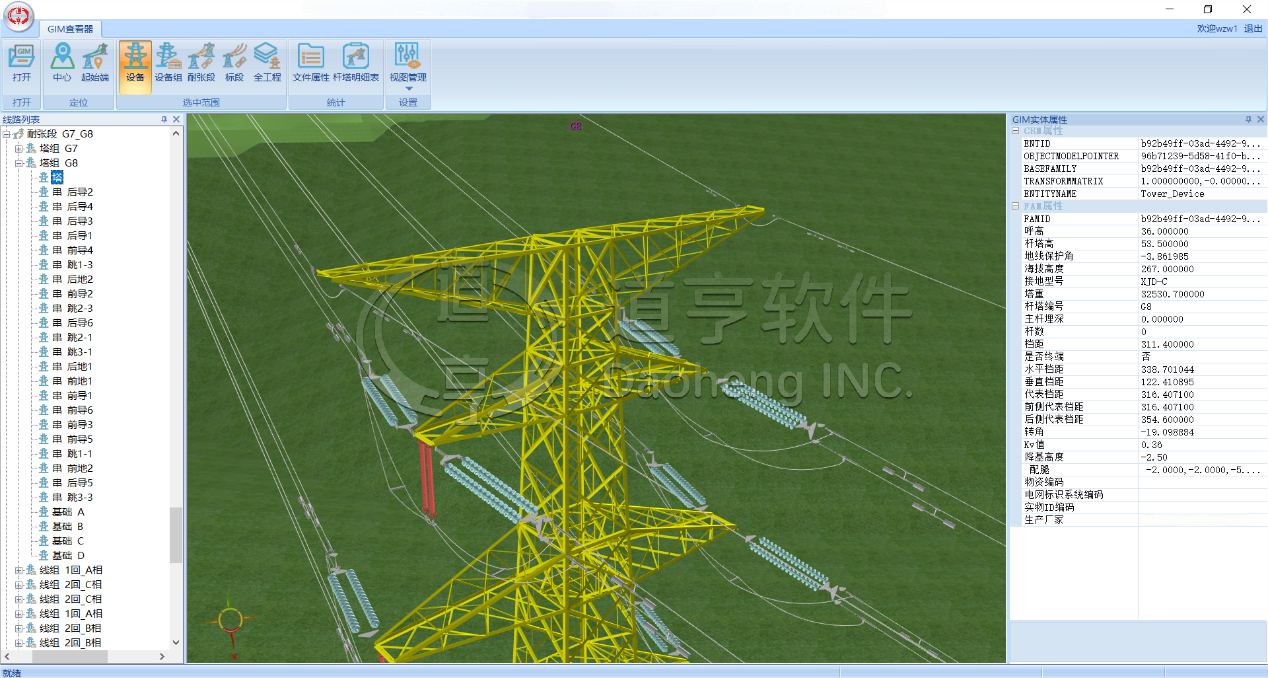Open the 杆塔明细表 tower detail table
The image size is (1268, 678).
tap(356, 62)
